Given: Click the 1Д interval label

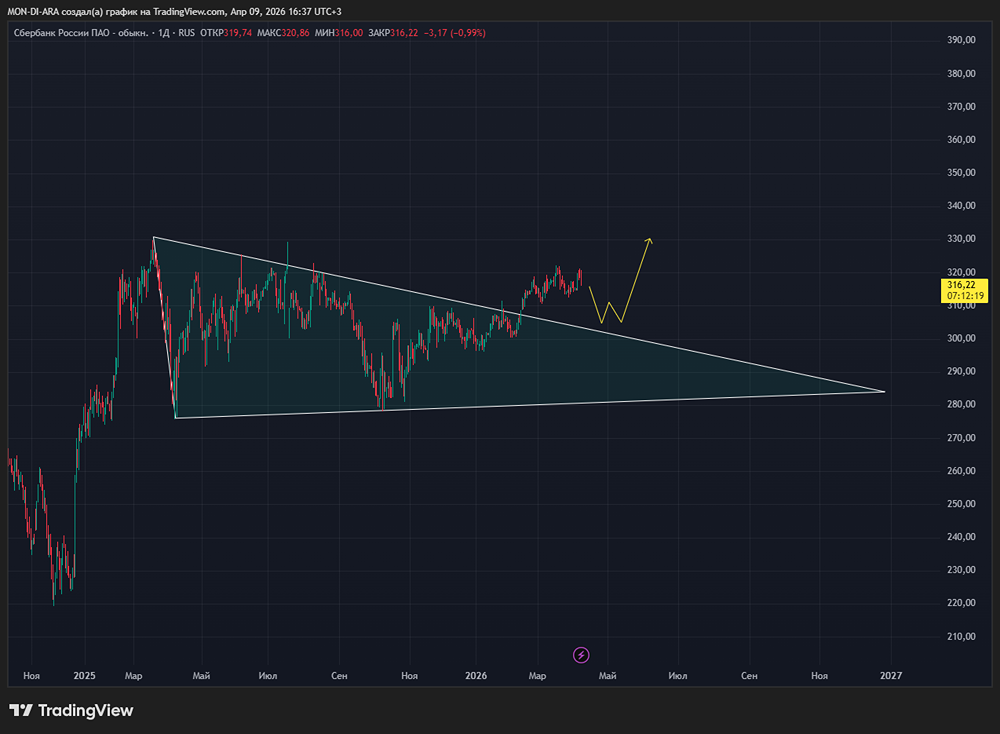Looking at the screenshot, I should click(164, 33).
